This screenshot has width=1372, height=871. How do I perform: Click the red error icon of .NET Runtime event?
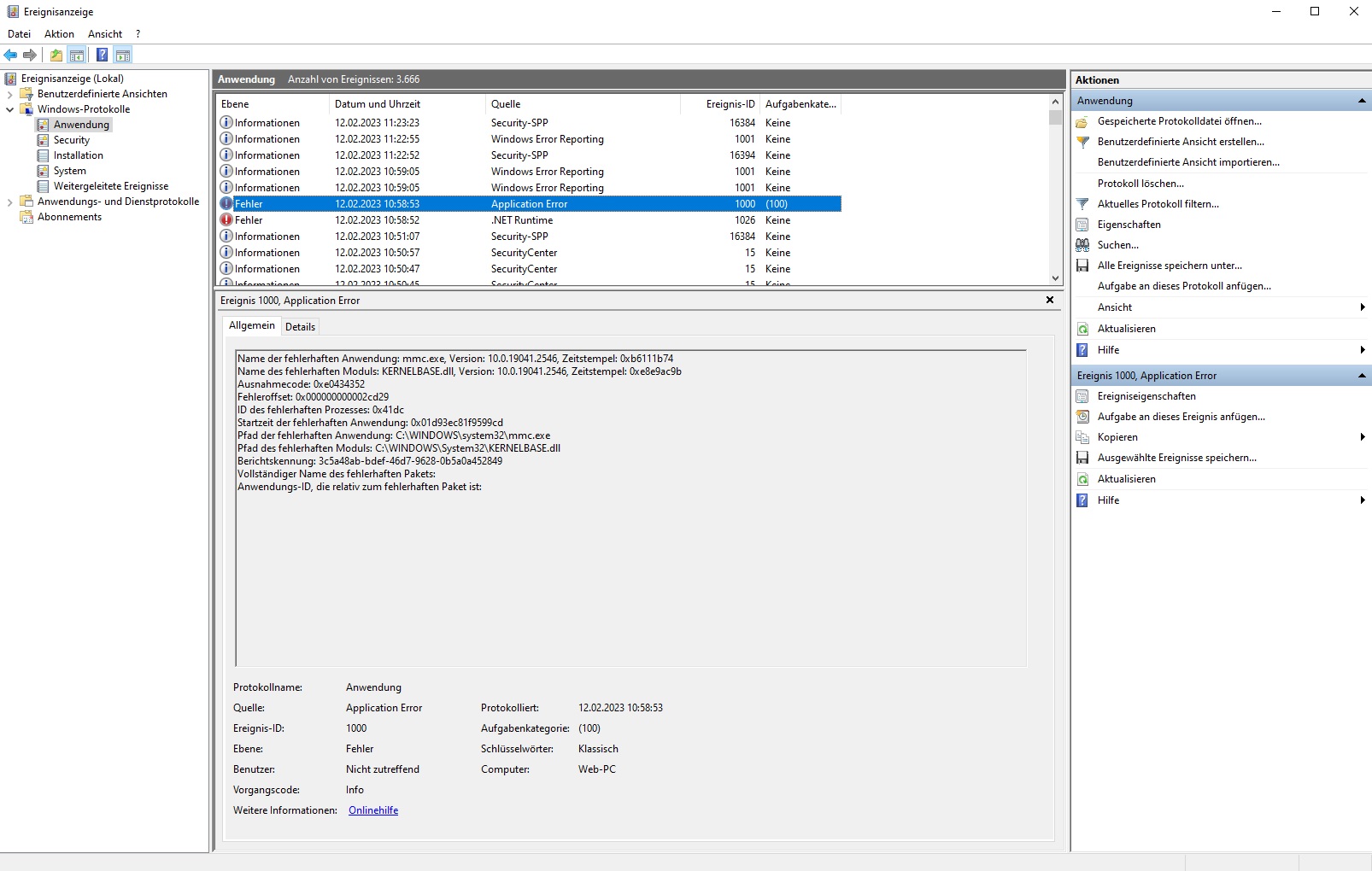(x=226, y=220)
